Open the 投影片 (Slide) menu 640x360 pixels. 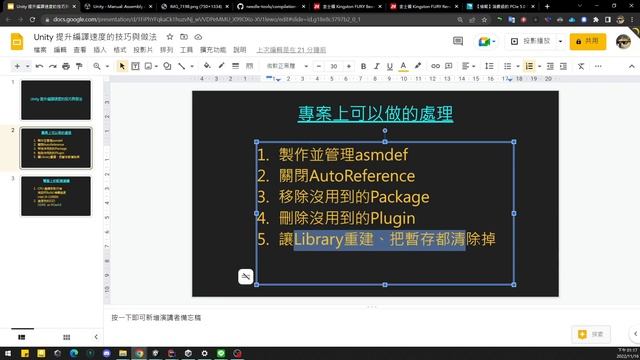[x=143, y=50]
